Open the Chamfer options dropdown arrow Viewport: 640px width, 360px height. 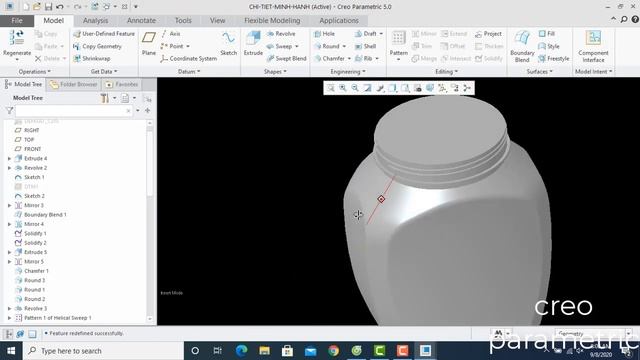point(349,59)
